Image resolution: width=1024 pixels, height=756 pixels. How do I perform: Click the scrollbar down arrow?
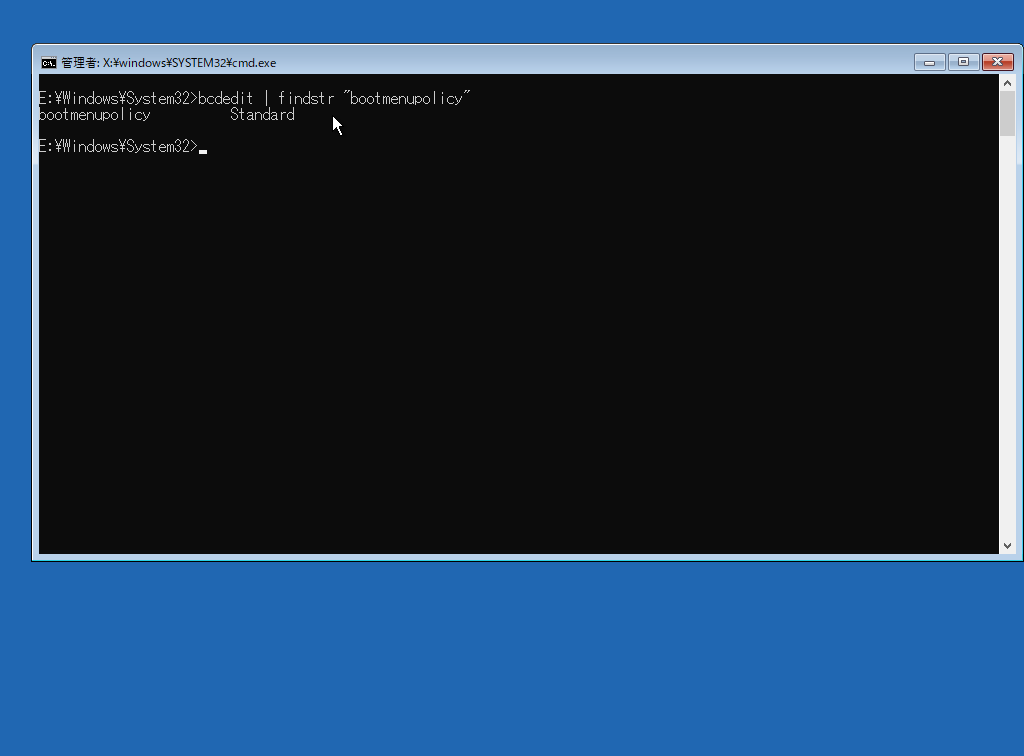point(1007,546)
